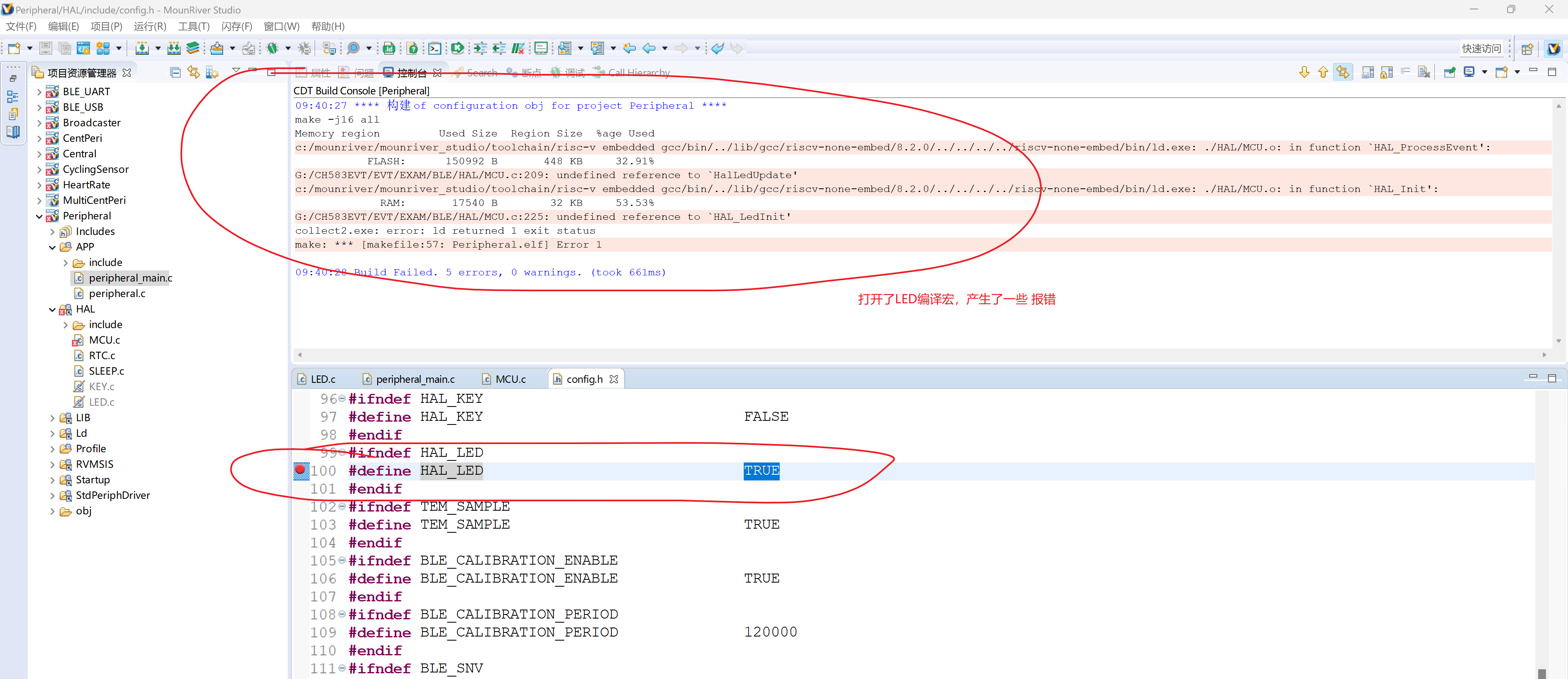Expand the StdPeriphDriver folder
The height and width of the screenshot is (679, 1568).
[x=52, y=495]
